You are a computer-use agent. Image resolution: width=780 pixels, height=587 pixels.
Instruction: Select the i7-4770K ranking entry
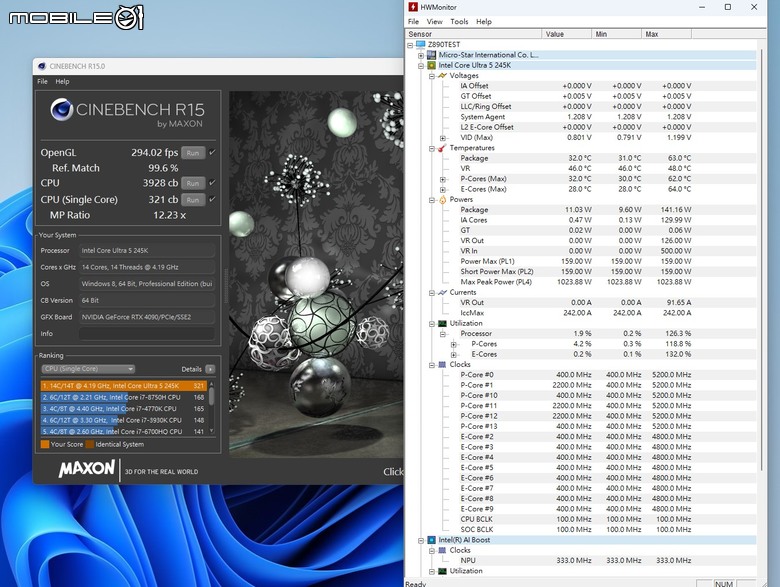tap(123, 408)
